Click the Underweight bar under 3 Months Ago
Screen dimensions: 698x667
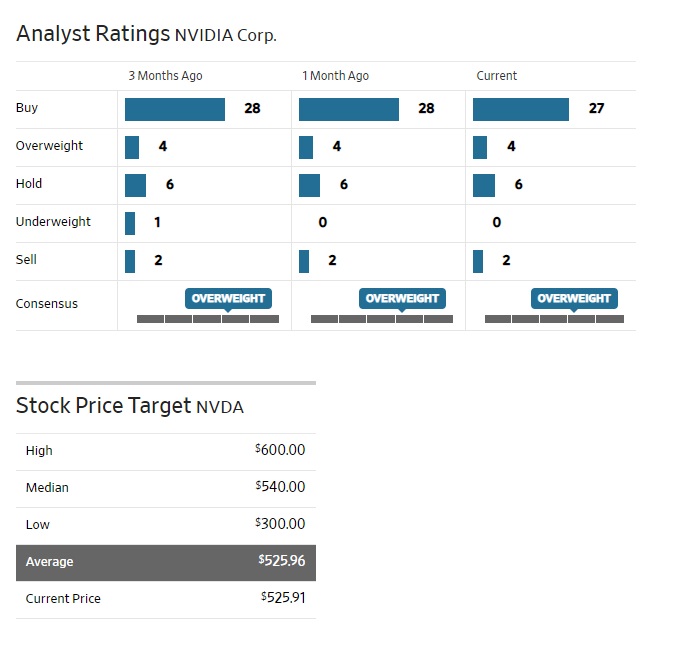point(130,223)
